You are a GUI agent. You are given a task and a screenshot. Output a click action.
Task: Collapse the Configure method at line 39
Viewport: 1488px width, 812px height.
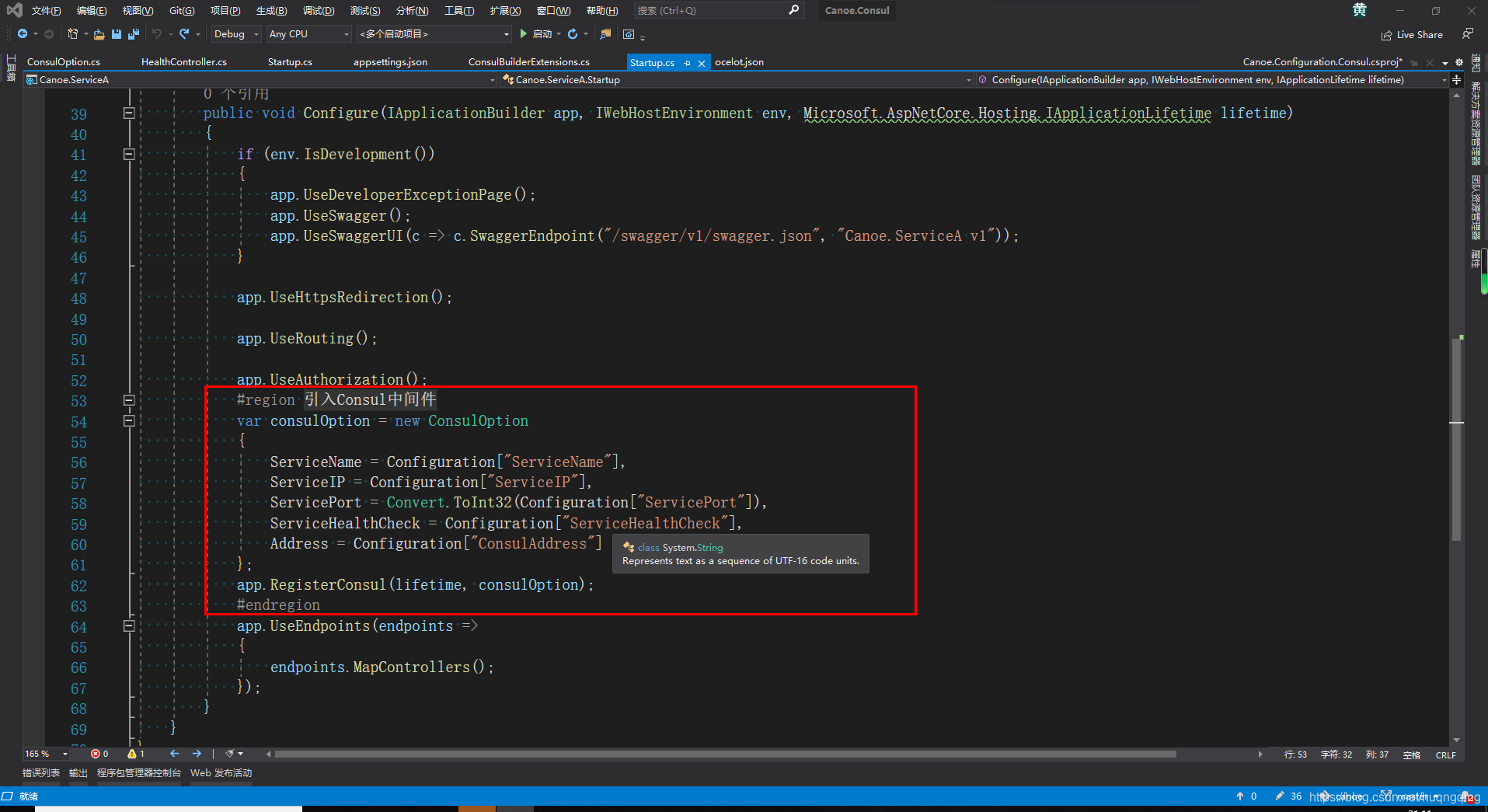coord(129,113)
